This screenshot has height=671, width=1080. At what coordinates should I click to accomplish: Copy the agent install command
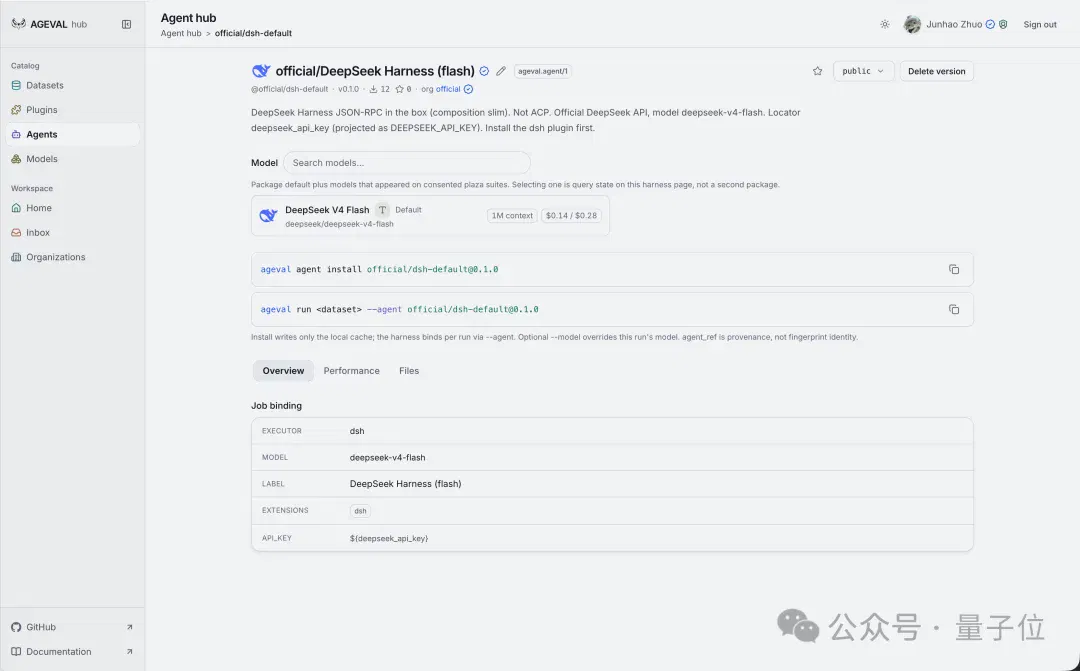click(x=954, y=269)
